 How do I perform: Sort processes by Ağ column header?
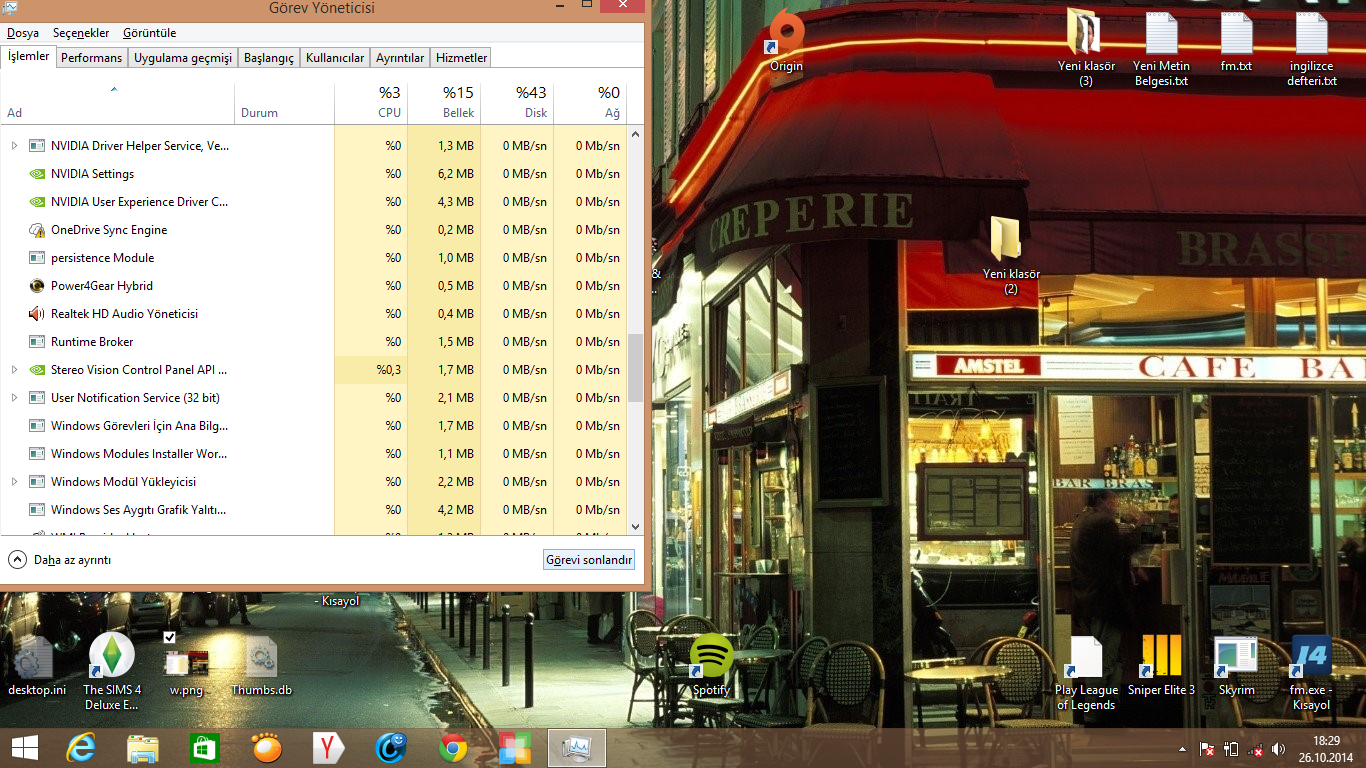pyautogui.click(x=590, y=103)
